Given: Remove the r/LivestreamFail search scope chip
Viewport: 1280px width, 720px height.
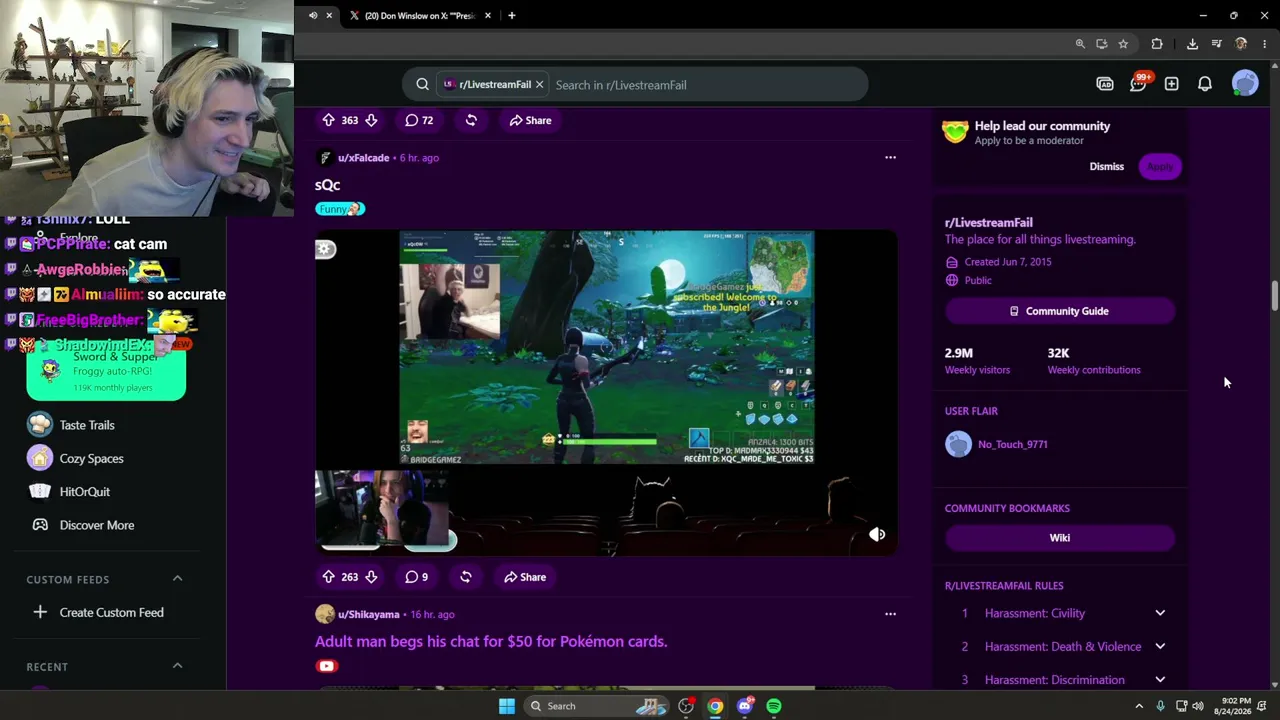Looking at the screenshot, I should pyautogui.click(x=539, y=85).
